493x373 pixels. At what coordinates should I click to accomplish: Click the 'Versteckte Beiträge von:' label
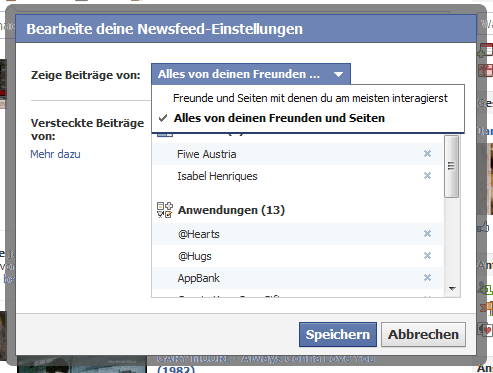tap(87, 130)
